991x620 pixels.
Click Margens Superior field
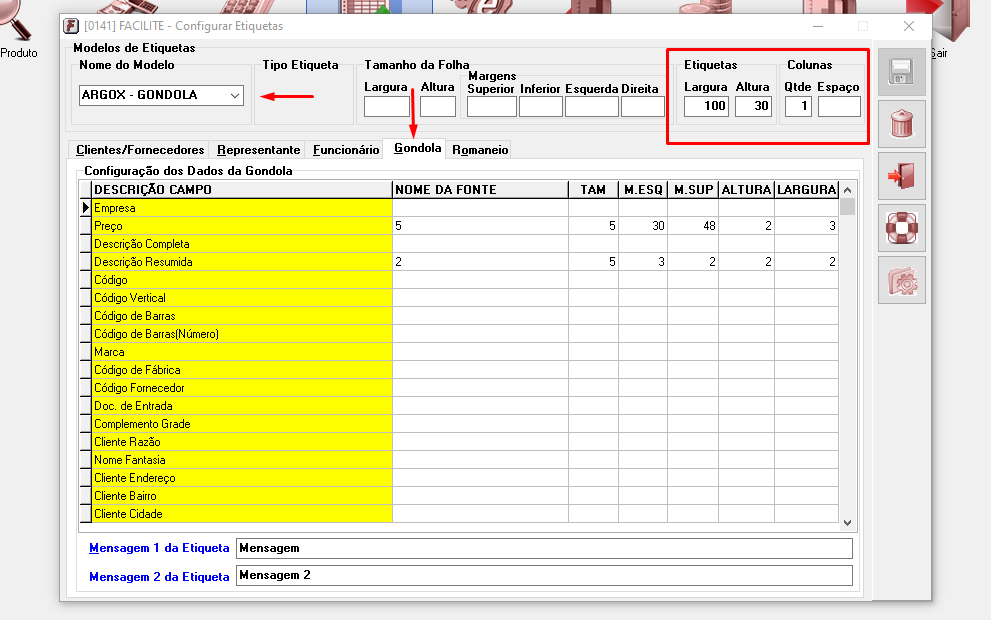(x=492, y=106)
